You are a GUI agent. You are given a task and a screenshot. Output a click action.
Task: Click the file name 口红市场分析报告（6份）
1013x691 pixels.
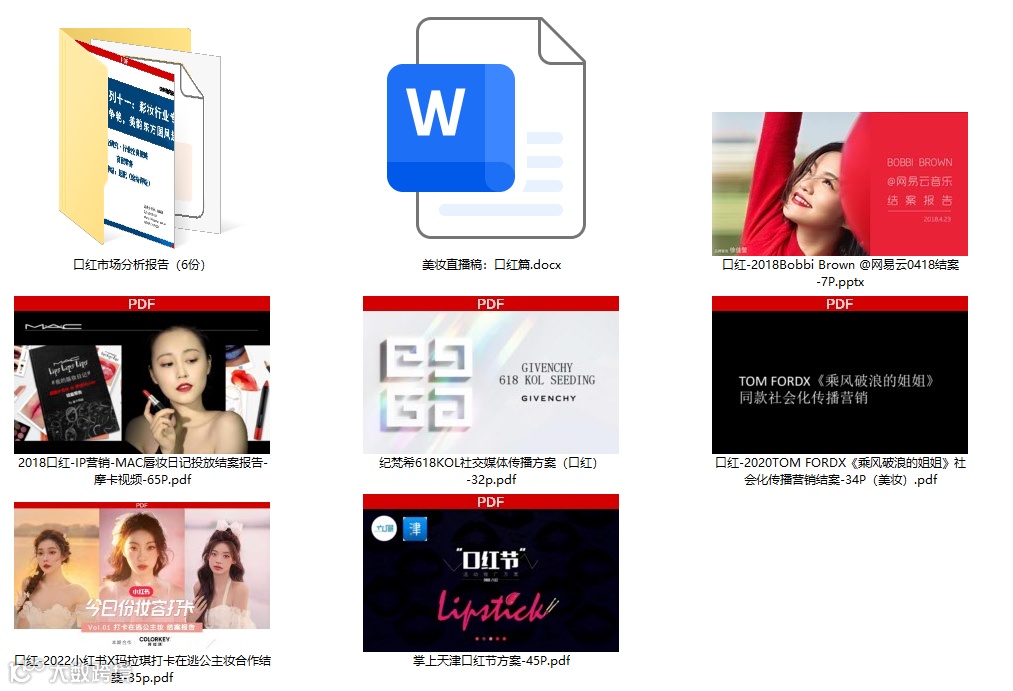[140, 265]
